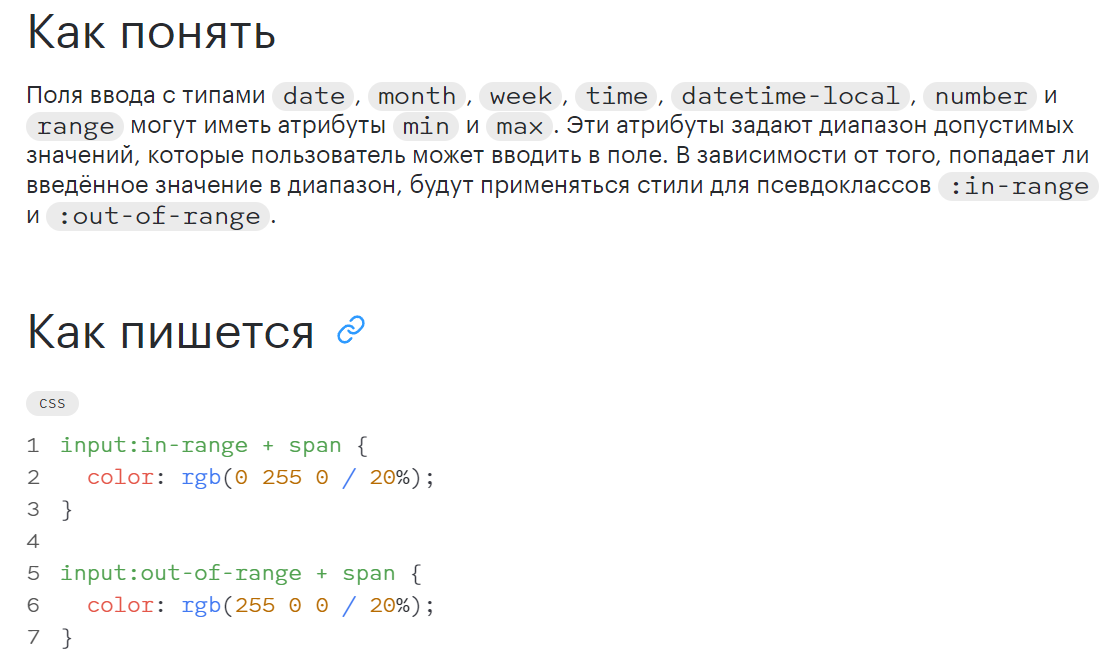The width and height of the screenshot is (1112, 660).
Task: Click the range inline code tag
Action: (75, 126)
